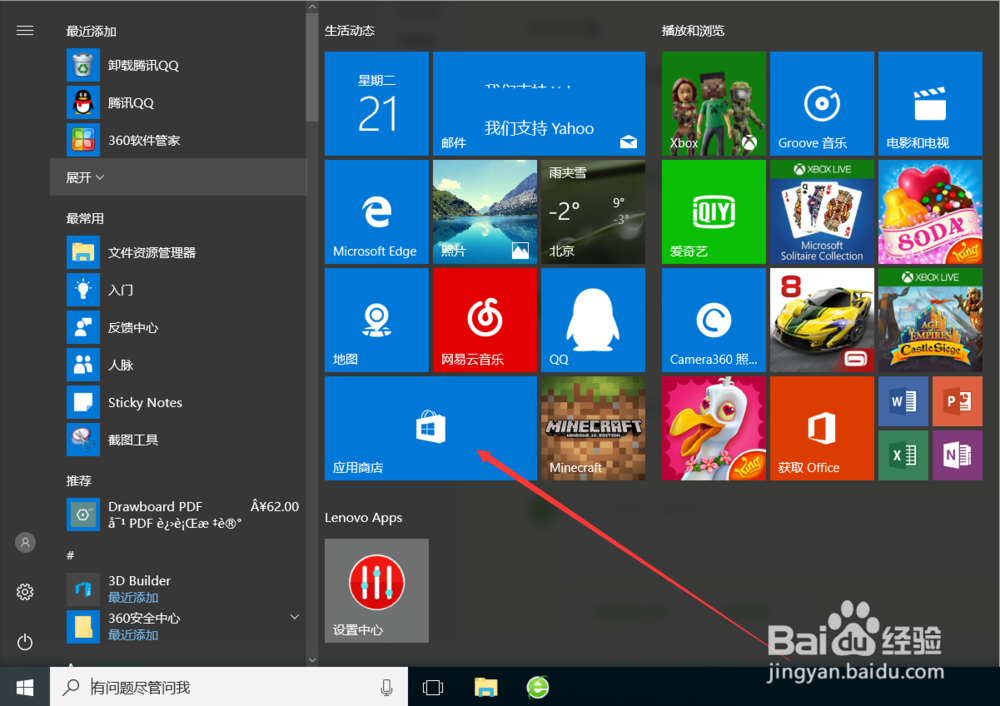Open the Camera360 tile
This screenshot has width=1000, height=706.
(714, 320)
